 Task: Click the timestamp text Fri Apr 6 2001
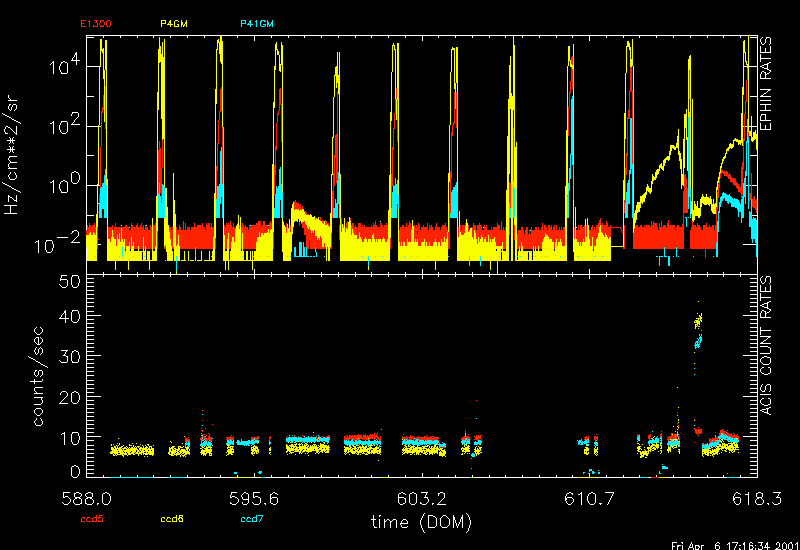tap(733, 545)
